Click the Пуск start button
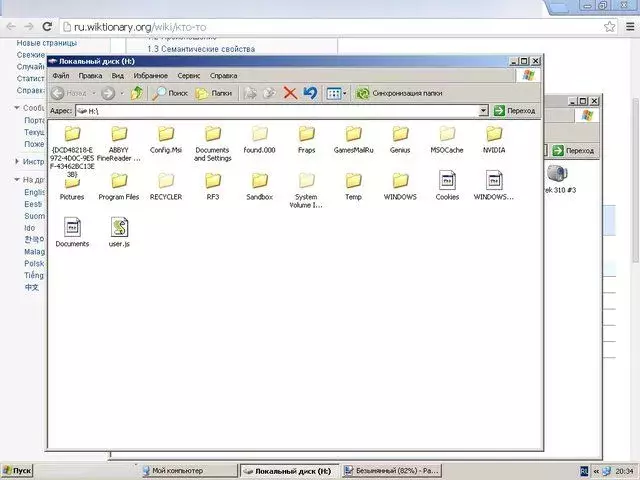Image resolution: width=640 pixels, height=480 pixels. tap(17, 471)
